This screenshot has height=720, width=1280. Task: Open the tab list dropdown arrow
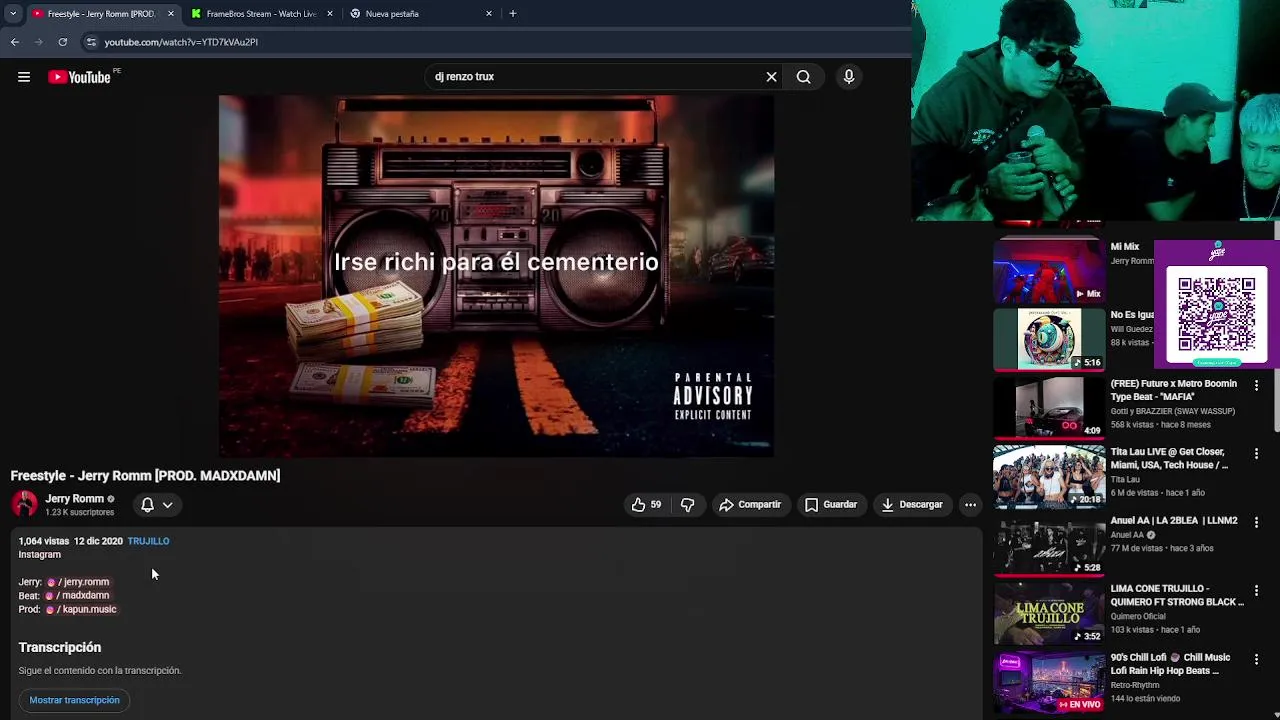click(12, 14)
